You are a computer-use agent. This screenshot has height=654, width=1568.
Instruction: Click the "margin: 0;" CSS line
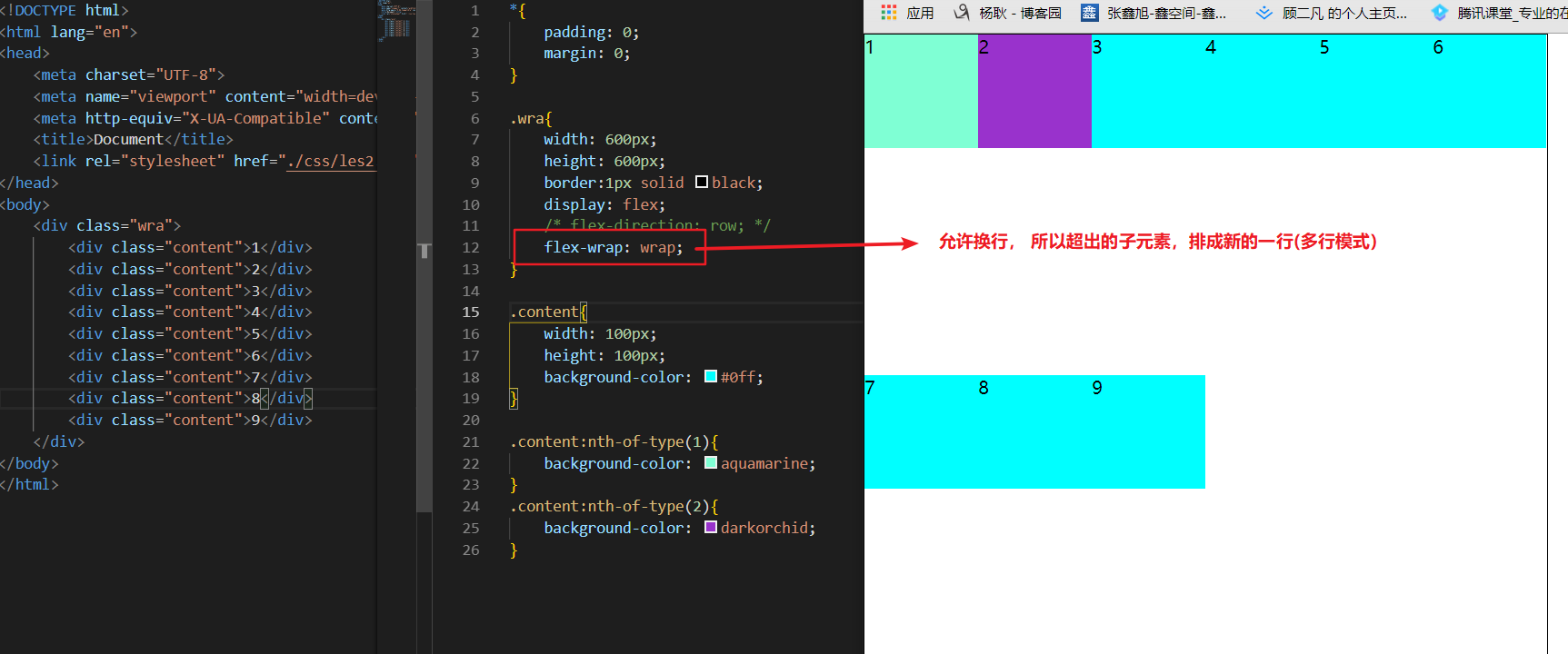tap(586, 54)
